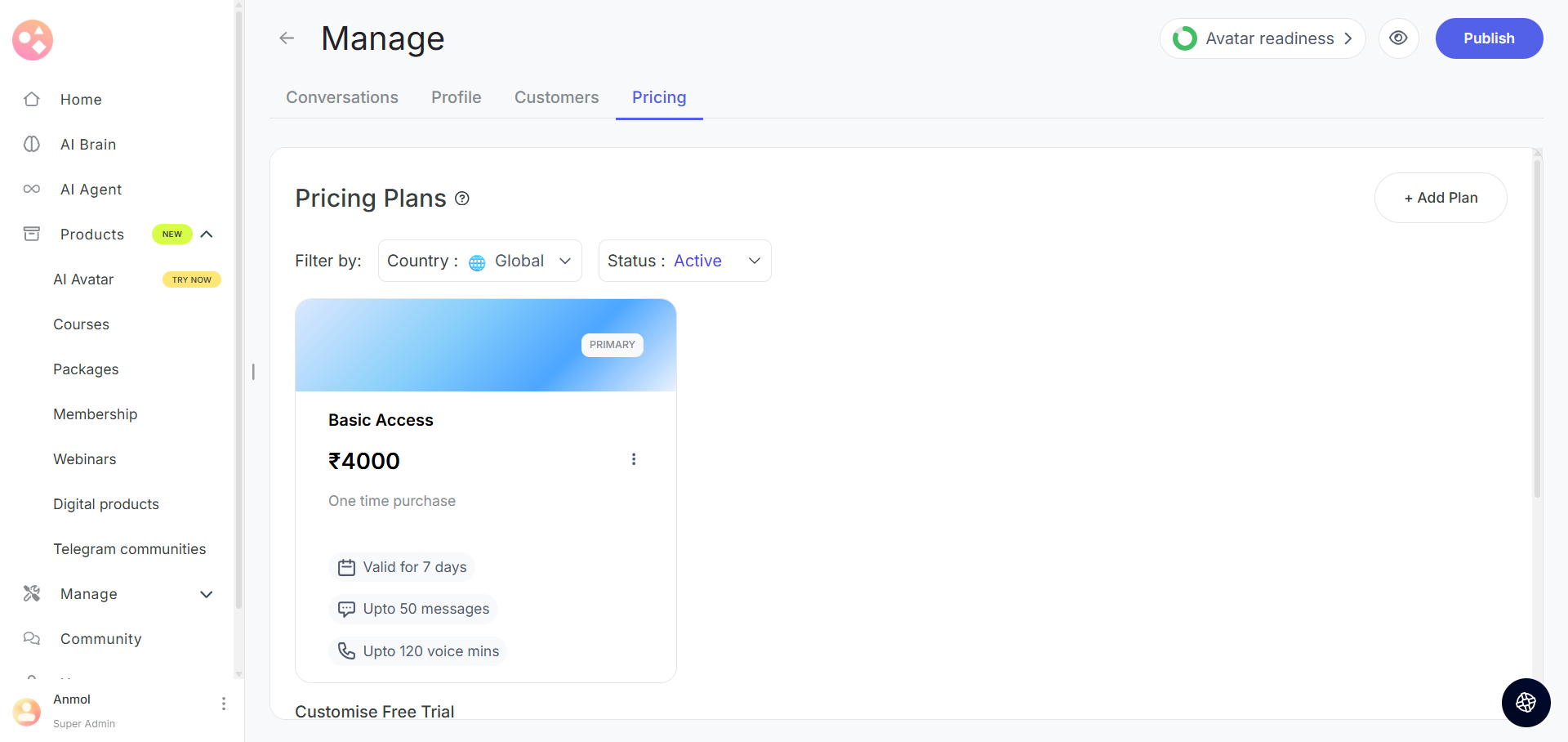Collapse the Products sidebar section
The height and width of the screenshot is (742, 1568).
tap(207, 235)
